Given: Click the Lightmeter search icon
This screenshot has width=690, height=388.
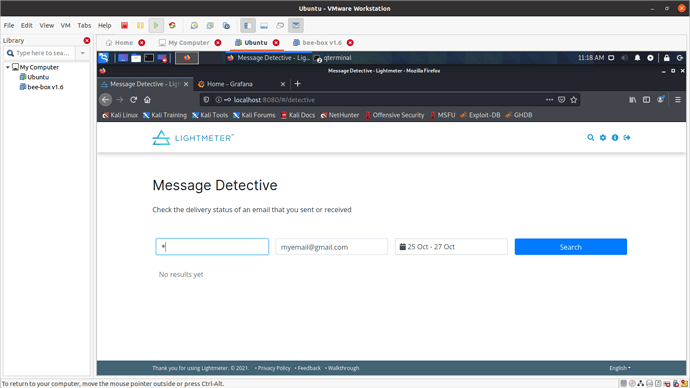Looking at the screenshot, I should pyautogui.click(x=591, y=138).
